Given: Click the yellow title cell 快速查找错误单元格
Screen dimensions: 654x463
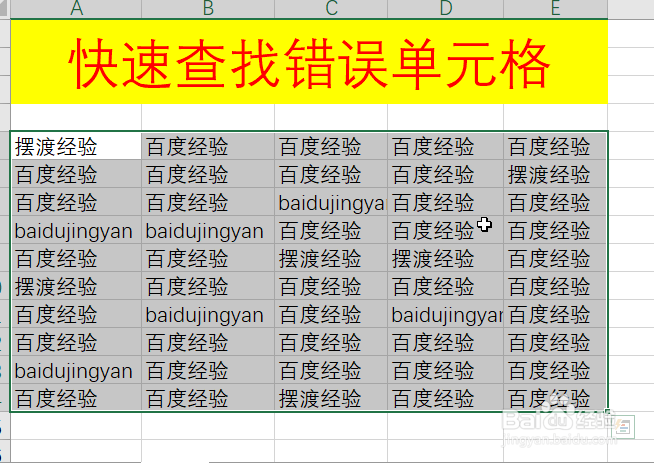Looking at the screenshot, I should (309, 62).
